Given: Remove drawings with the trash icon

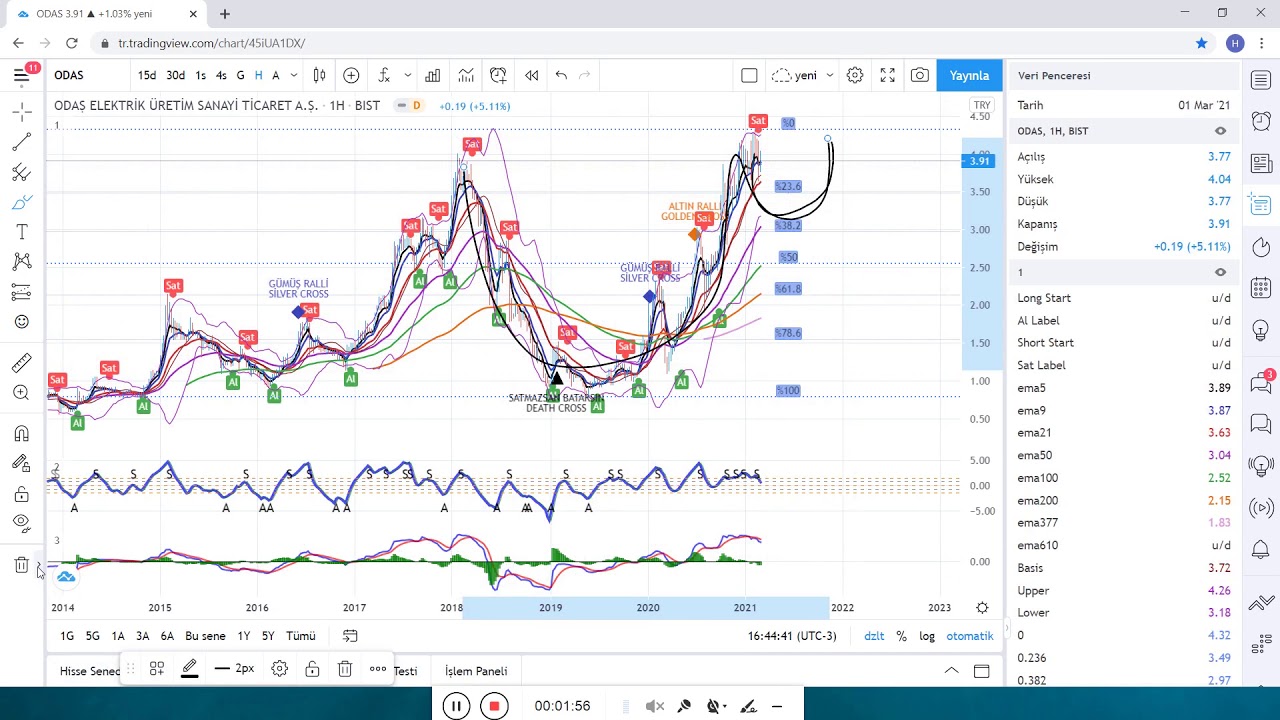Looking at the screenshot, I should [x=22, y=565].
